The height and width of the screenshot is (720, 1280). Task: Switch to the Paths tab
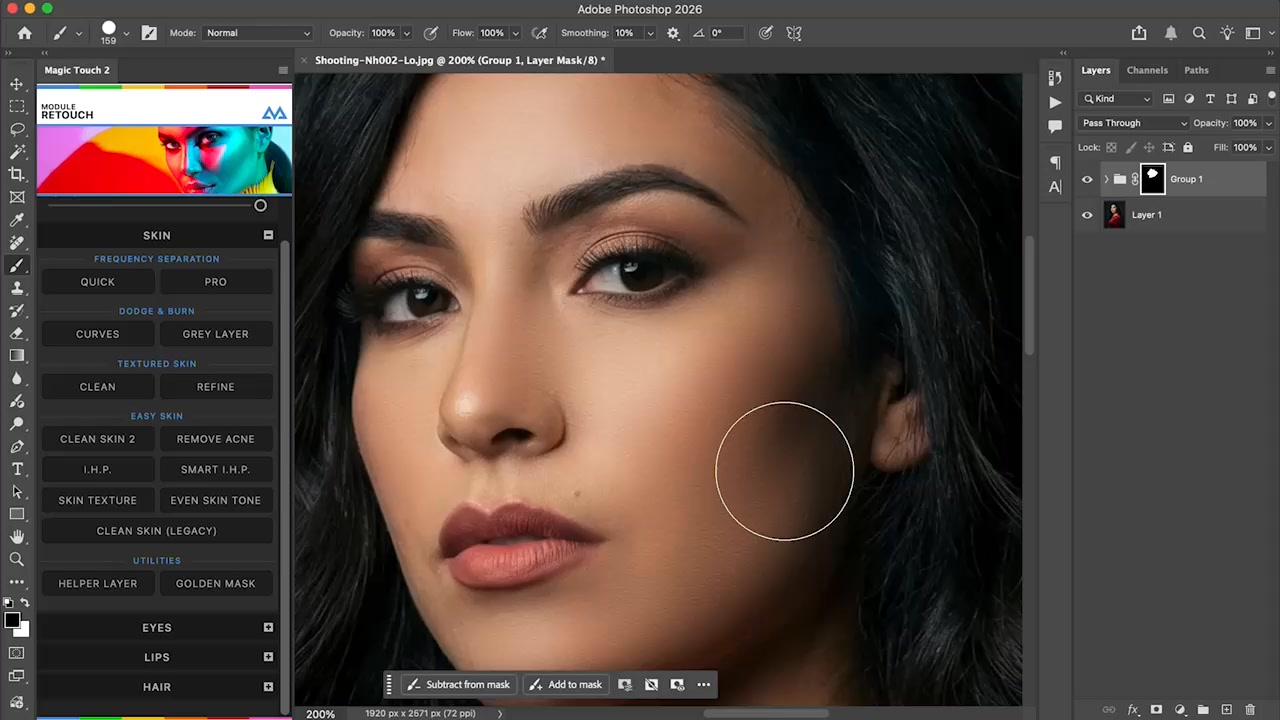[1196, 70]
